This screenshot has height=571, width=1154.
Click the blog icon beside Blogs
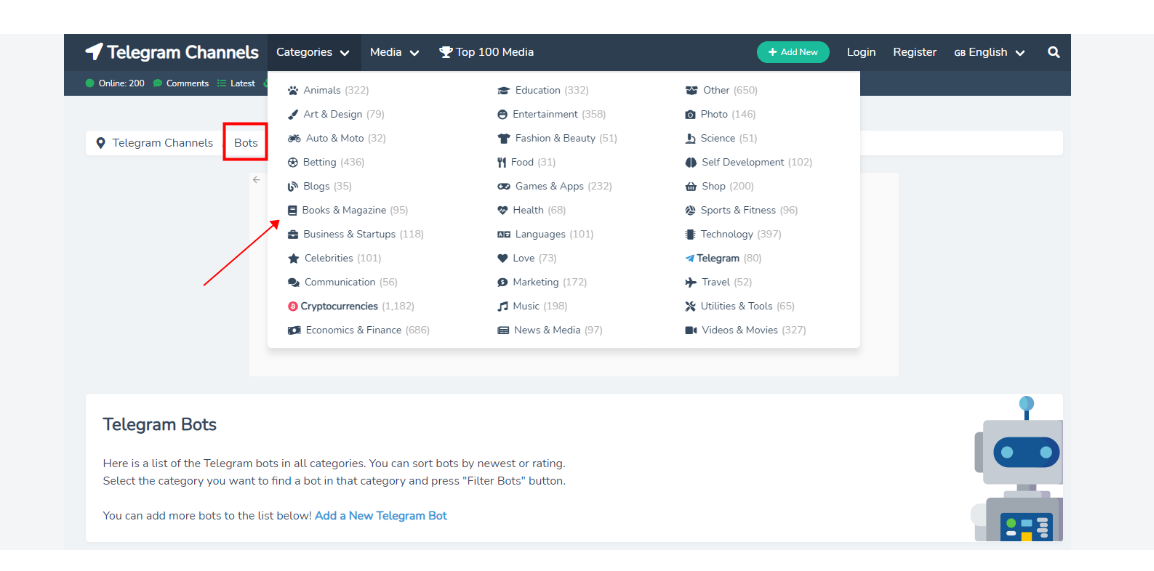click(x=293, y=187)
